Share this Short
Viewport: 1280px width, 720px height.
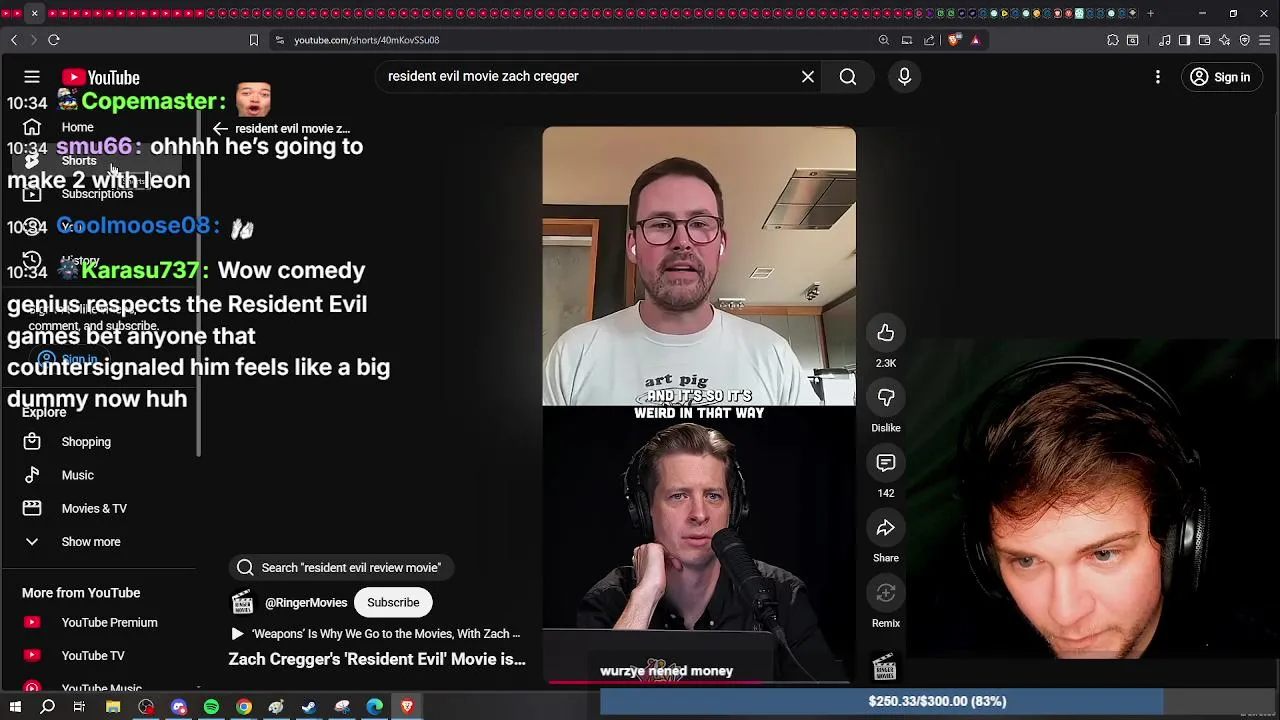point(886,528)
